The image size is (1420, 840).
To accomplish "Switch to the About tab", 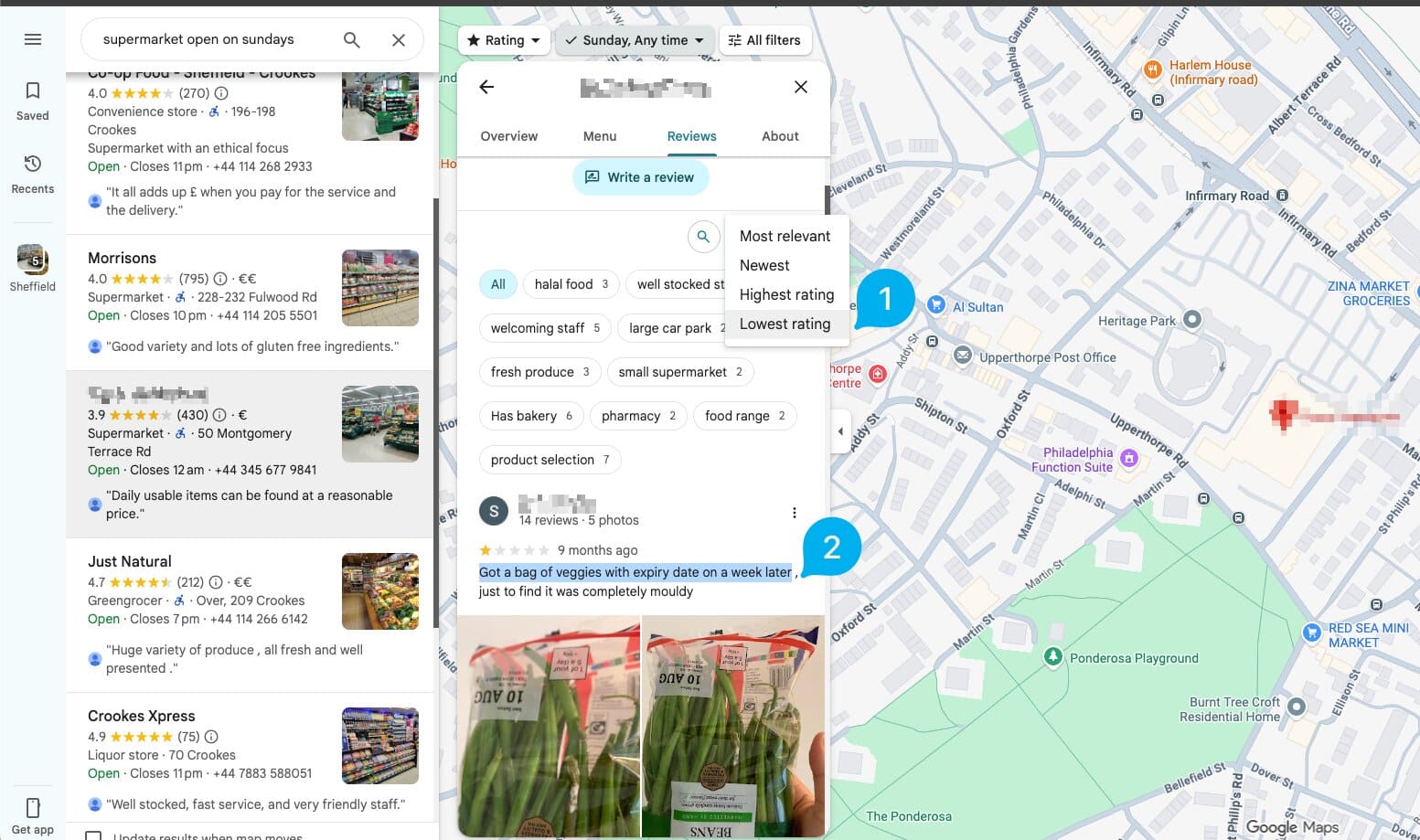I will (x=780, y=136).
